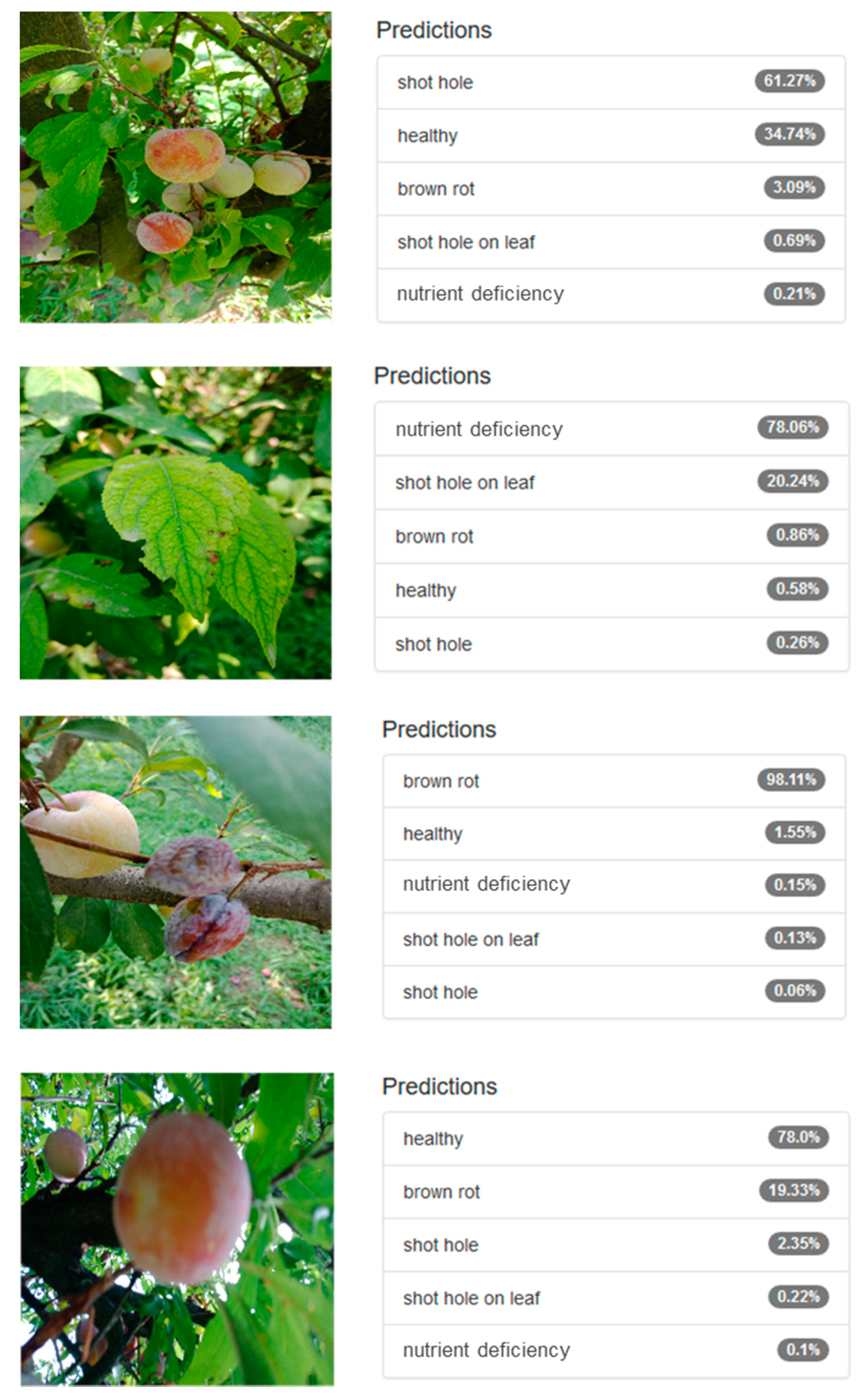865x1400 pixels.
Task: Click the 3.09% brown rot badge
Action: (x=795, y=188)
